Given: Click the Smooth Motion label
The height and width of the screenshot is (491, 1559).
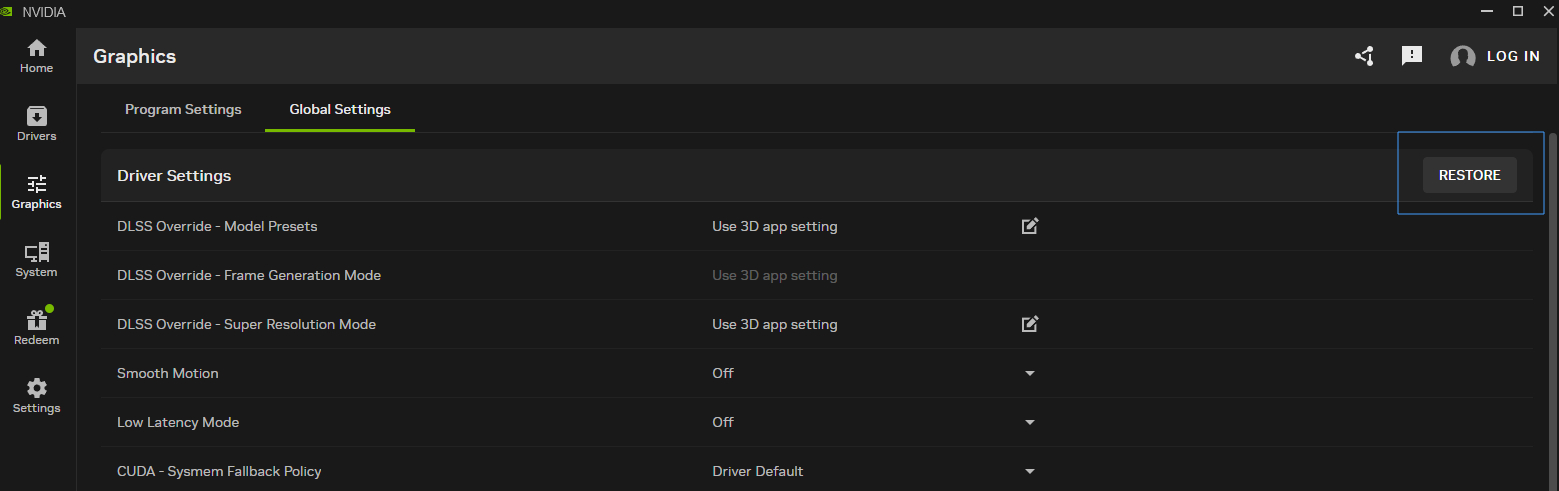Looking at the screenshot, I should coord(168,373).
